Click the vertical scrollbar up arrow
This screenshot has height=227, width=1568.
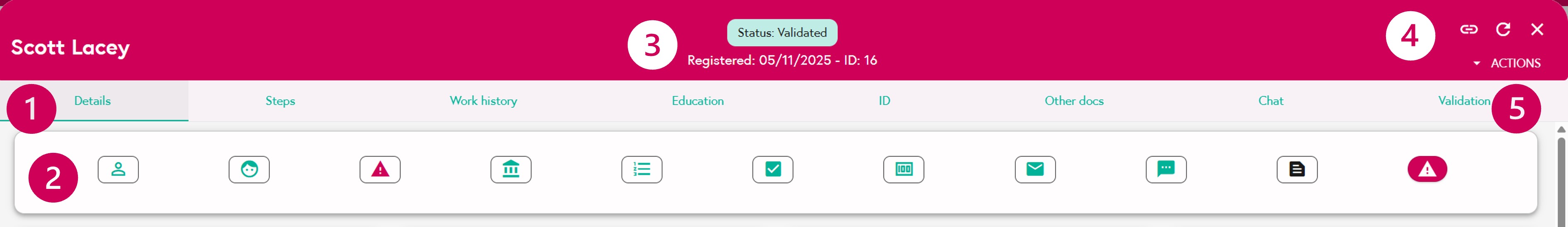pyautogui.click(x=1561, y=130)
